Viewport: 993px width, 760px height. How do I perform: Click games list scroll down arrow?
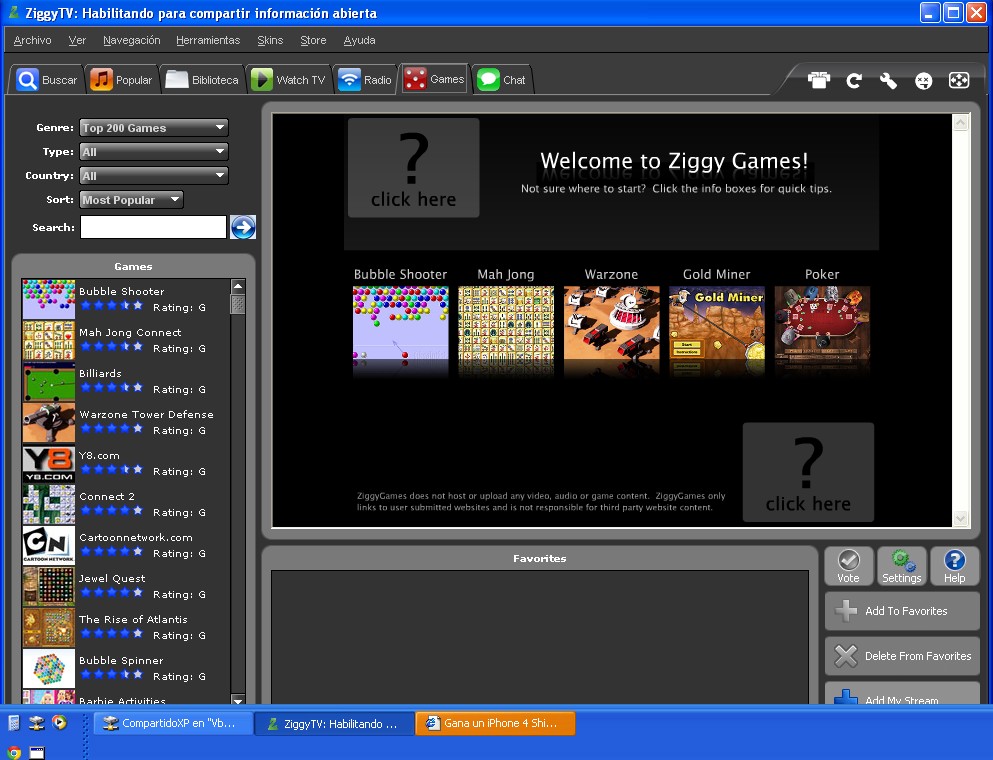click(238, 700)
